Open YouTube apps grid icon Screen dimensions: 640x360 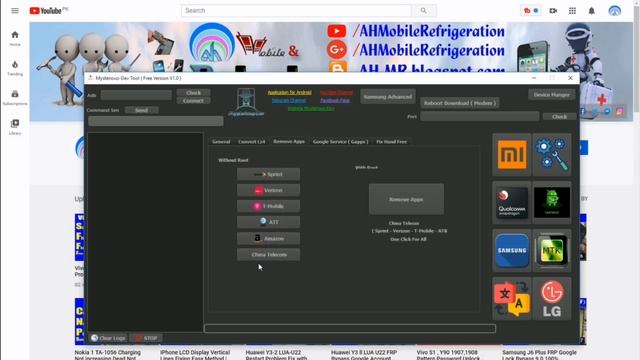coord(572,11)
